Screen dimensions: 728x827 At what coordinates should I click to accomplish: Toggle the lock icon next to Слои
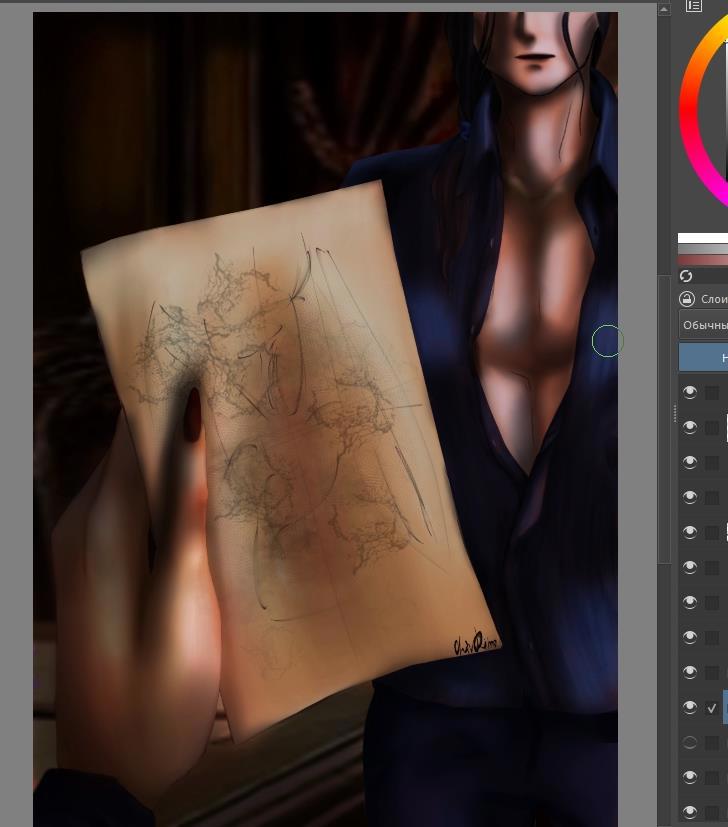point(687,299)
